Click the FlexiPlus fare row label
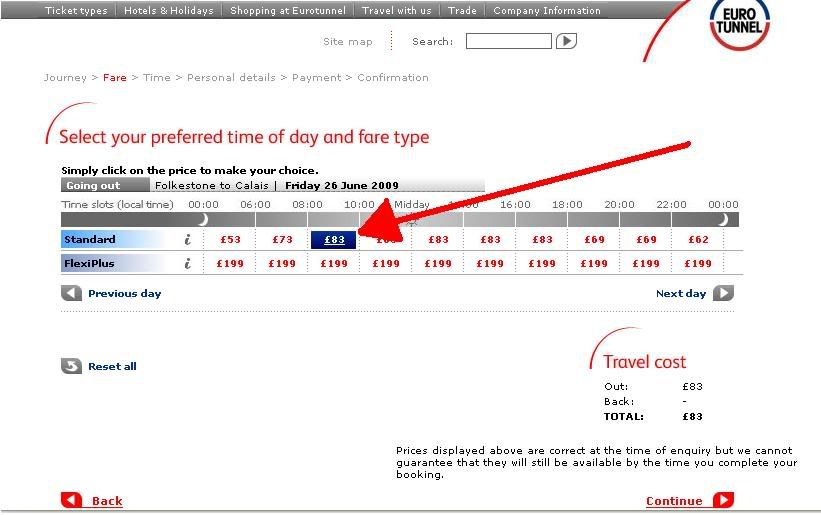This screenshot has height=515, width=821. point(89,263)
